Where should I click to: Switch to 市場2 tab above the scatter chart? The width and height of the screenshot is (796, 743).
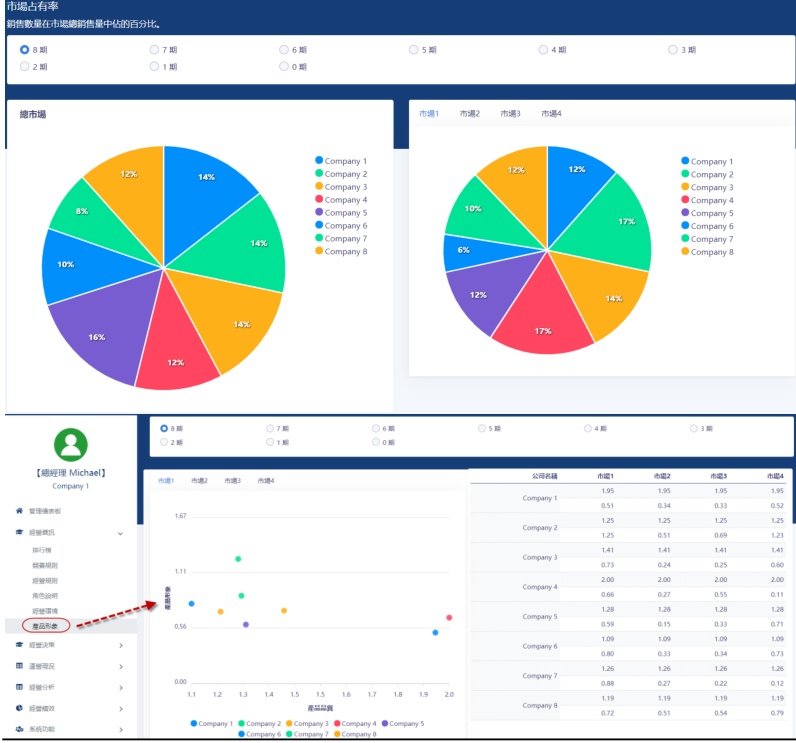(199, 481)
